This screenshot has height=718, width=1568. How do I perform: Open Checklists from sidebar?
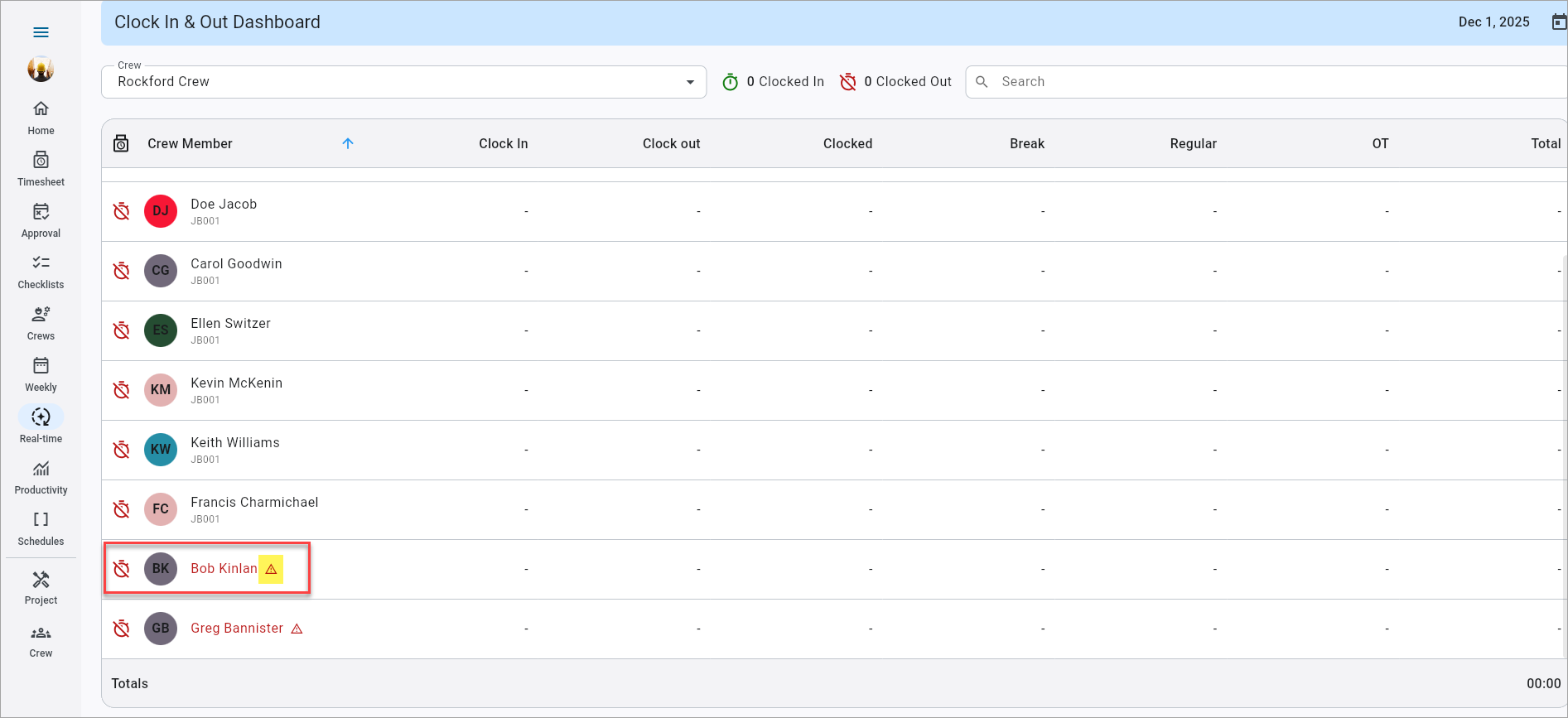tap(41, 272)
